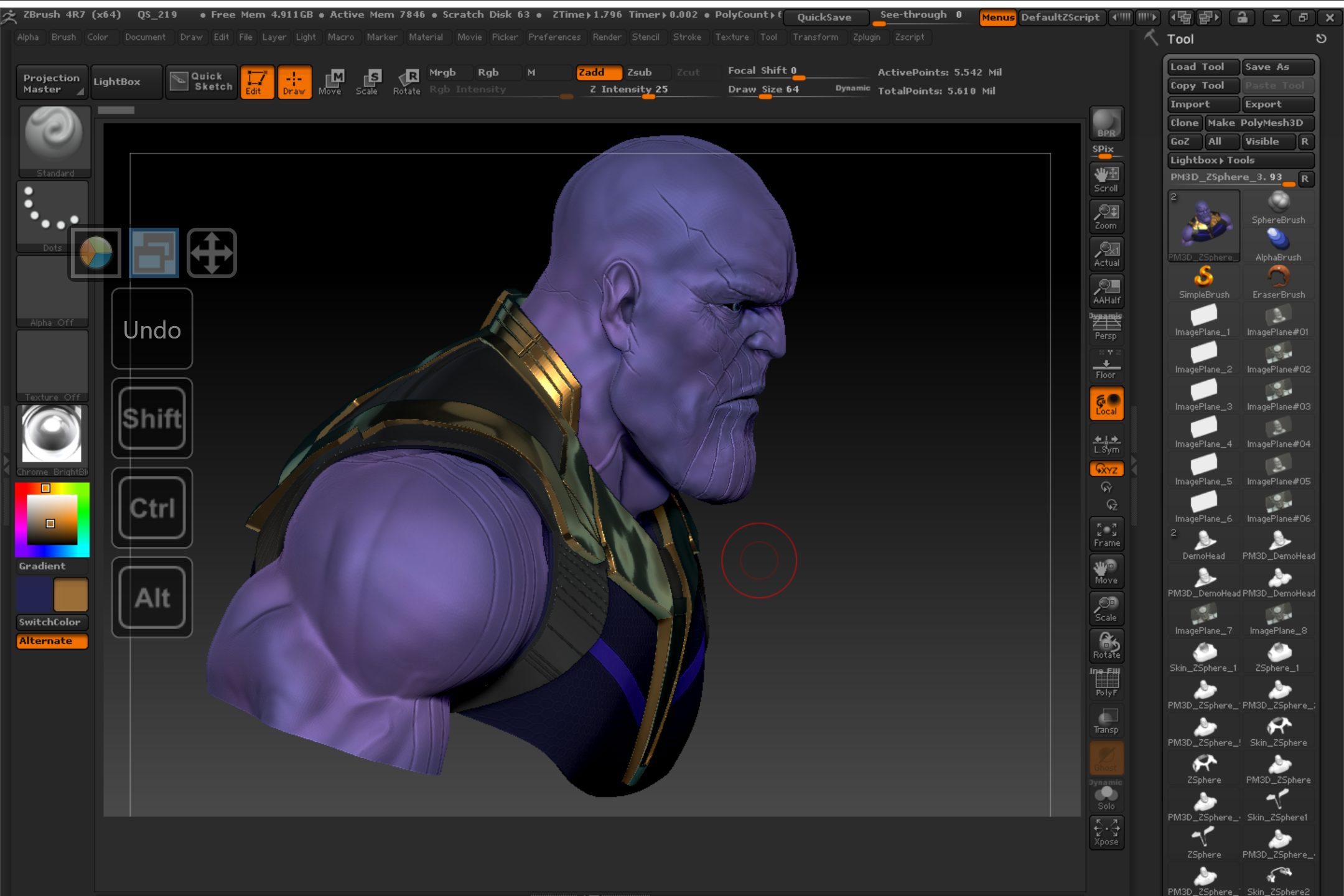This screenshot has height=896, width=1344.
Task: Select the SimpleBrush tool
Action: point(1204,283)
